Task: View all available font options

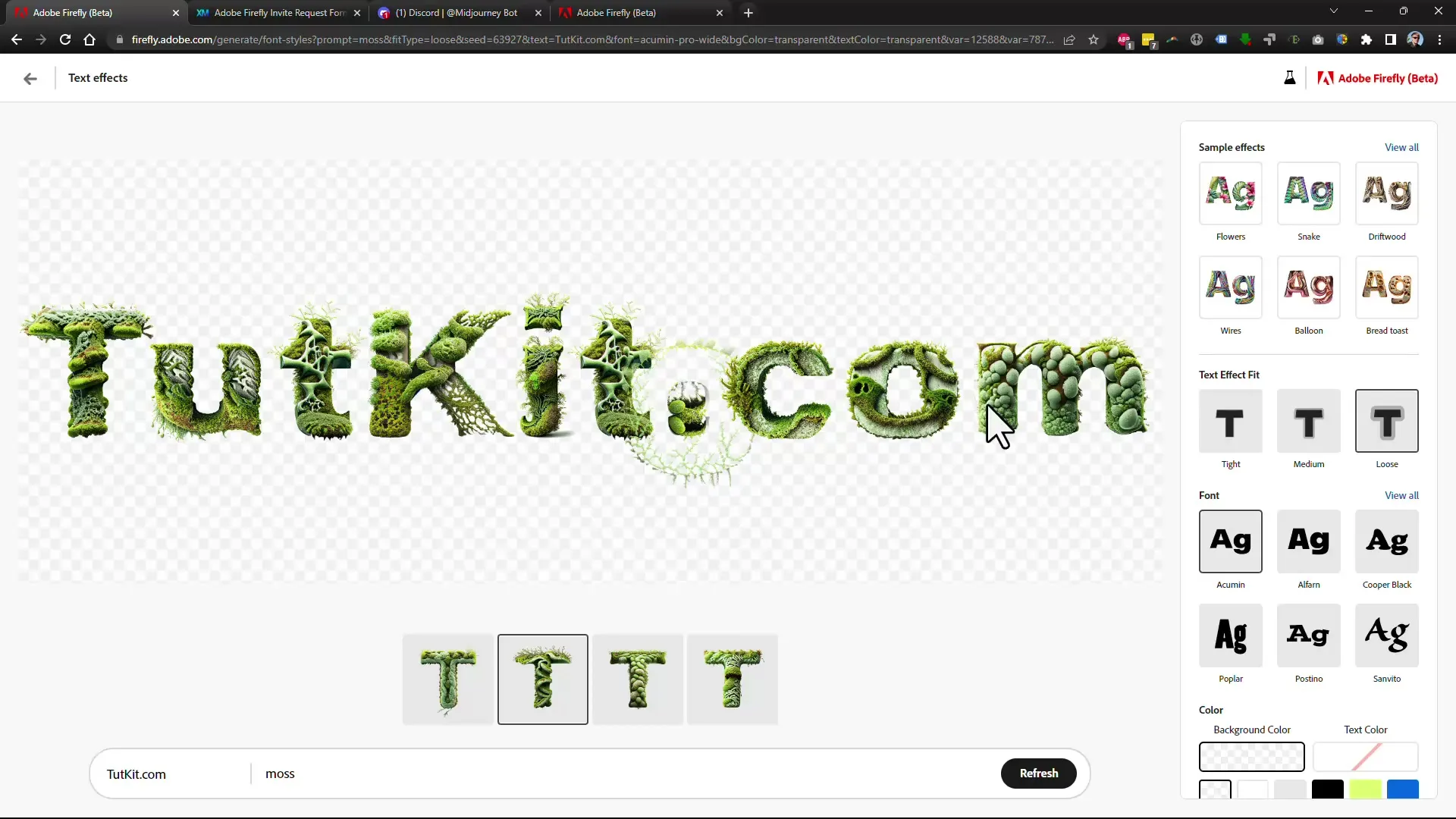Action: [1402, 494]
